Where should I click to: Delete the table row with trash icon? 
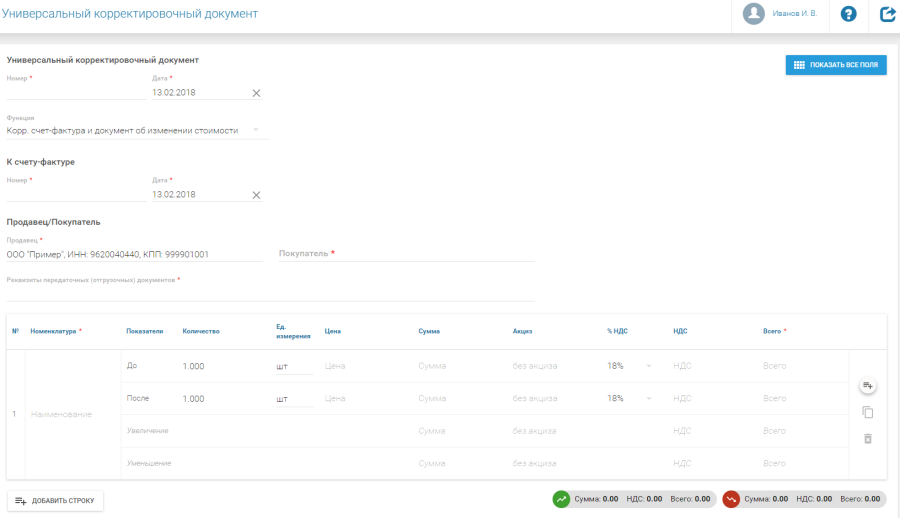coord(867,438)
